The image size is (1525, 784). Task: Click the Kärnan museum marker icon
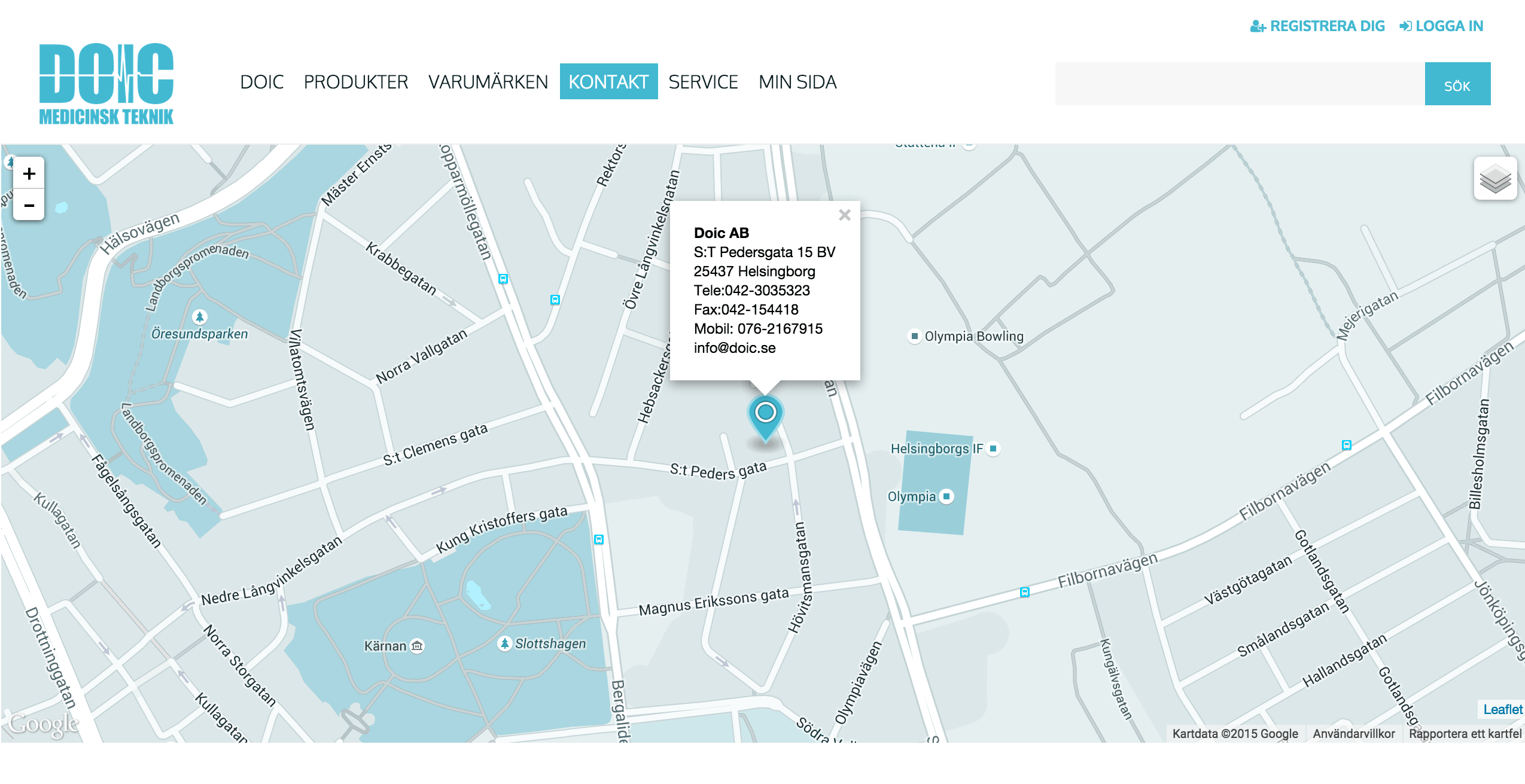click(417, 646)
